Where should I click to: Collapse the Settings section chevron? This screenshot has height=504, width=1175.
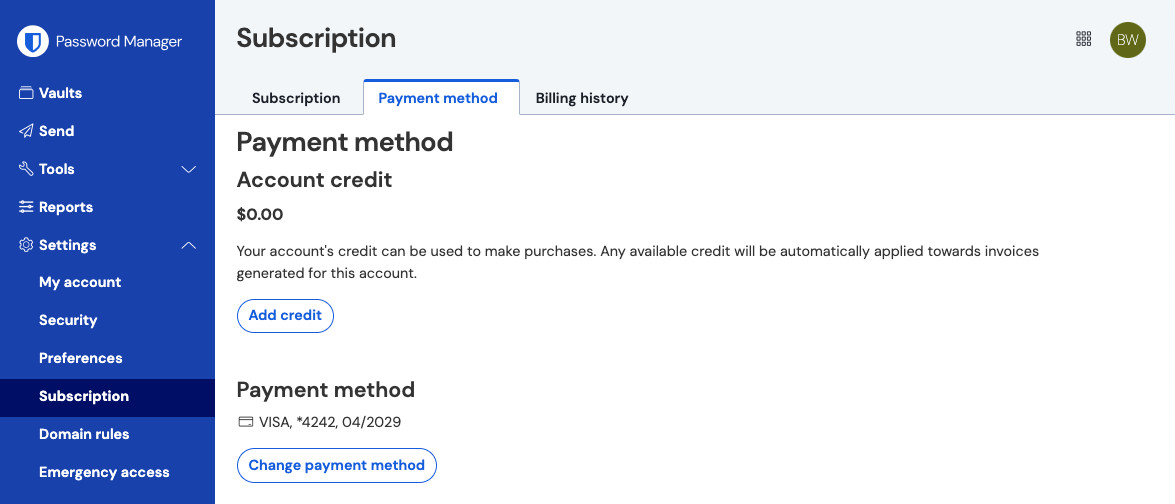pos(188,245)
